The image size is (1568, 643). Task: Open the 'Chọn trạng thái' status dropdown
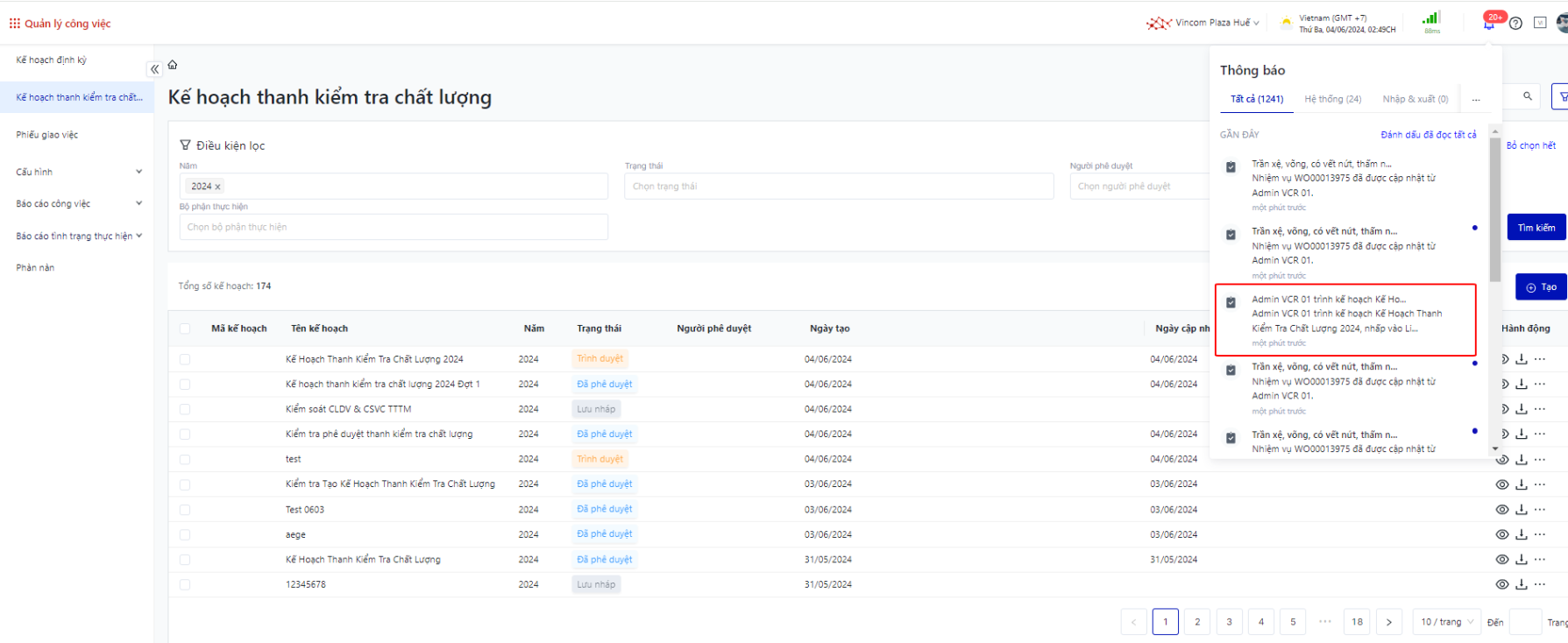click(x=838, y=186)
